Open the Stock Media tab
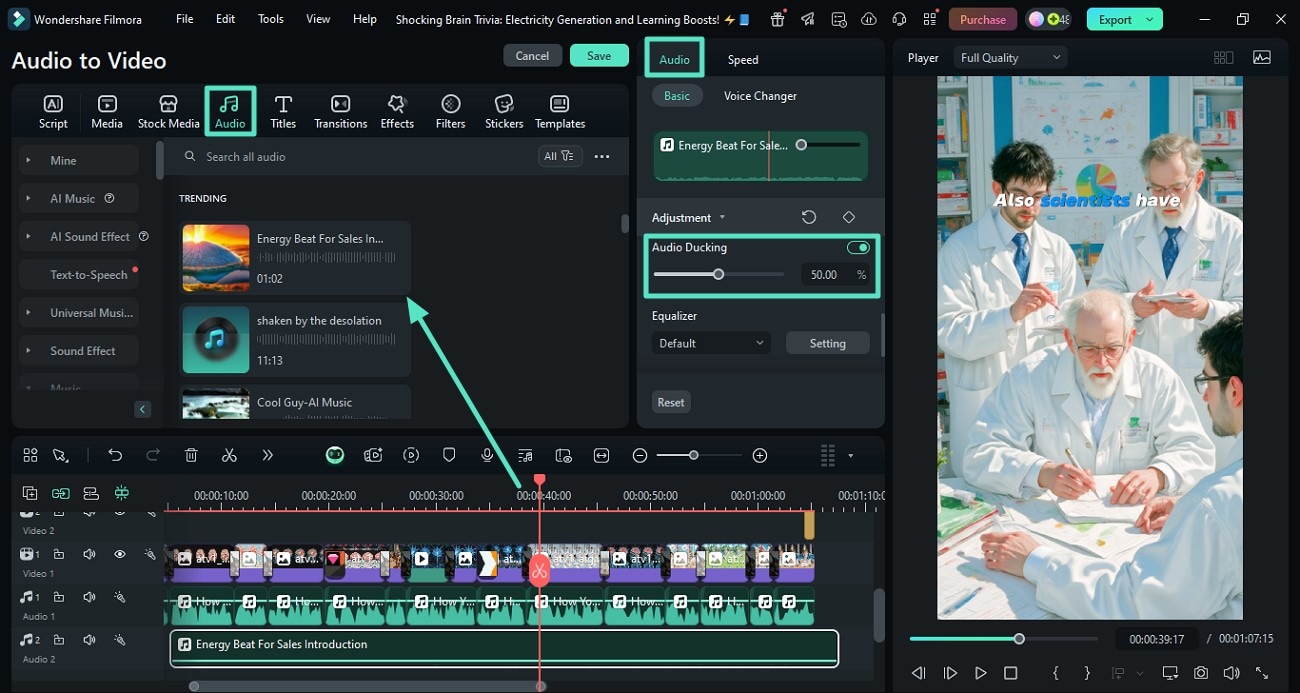This screenshot has height=693, width=1300. (168, 111)
